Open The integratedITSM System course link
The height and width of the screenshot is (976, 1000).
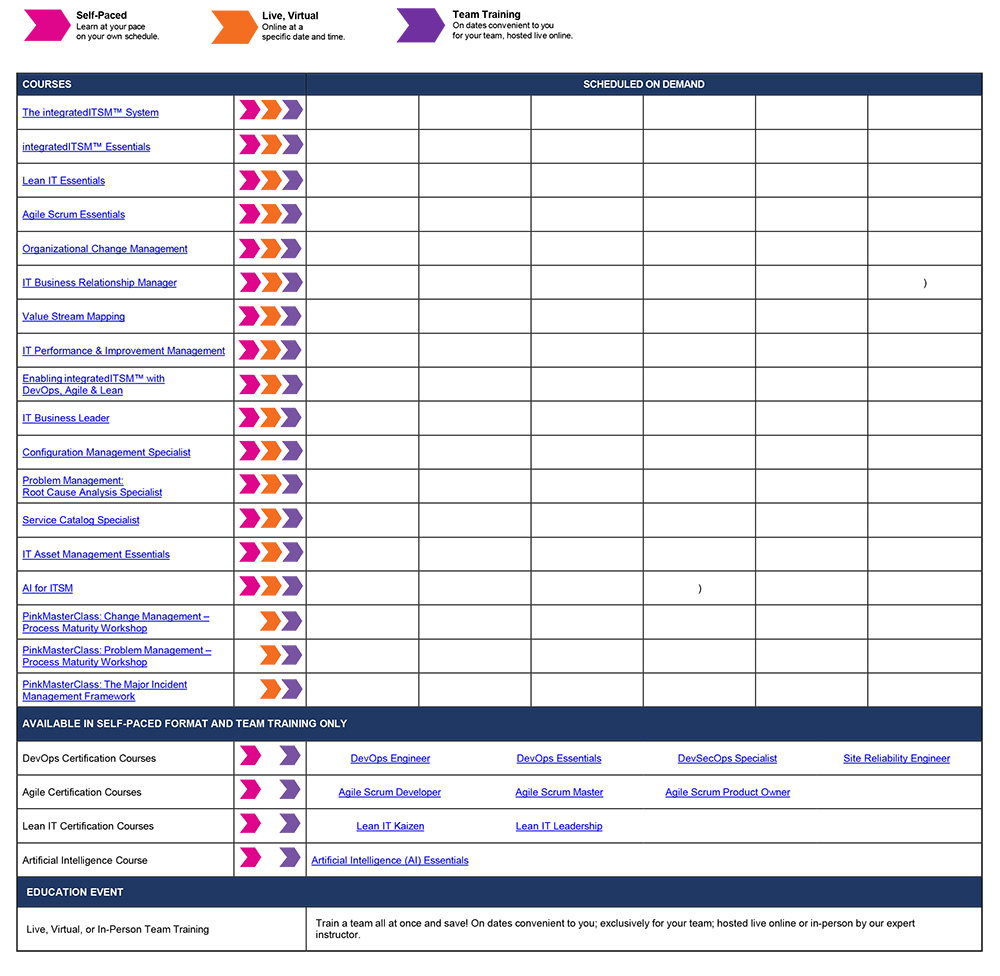click(x=90, y=113)
